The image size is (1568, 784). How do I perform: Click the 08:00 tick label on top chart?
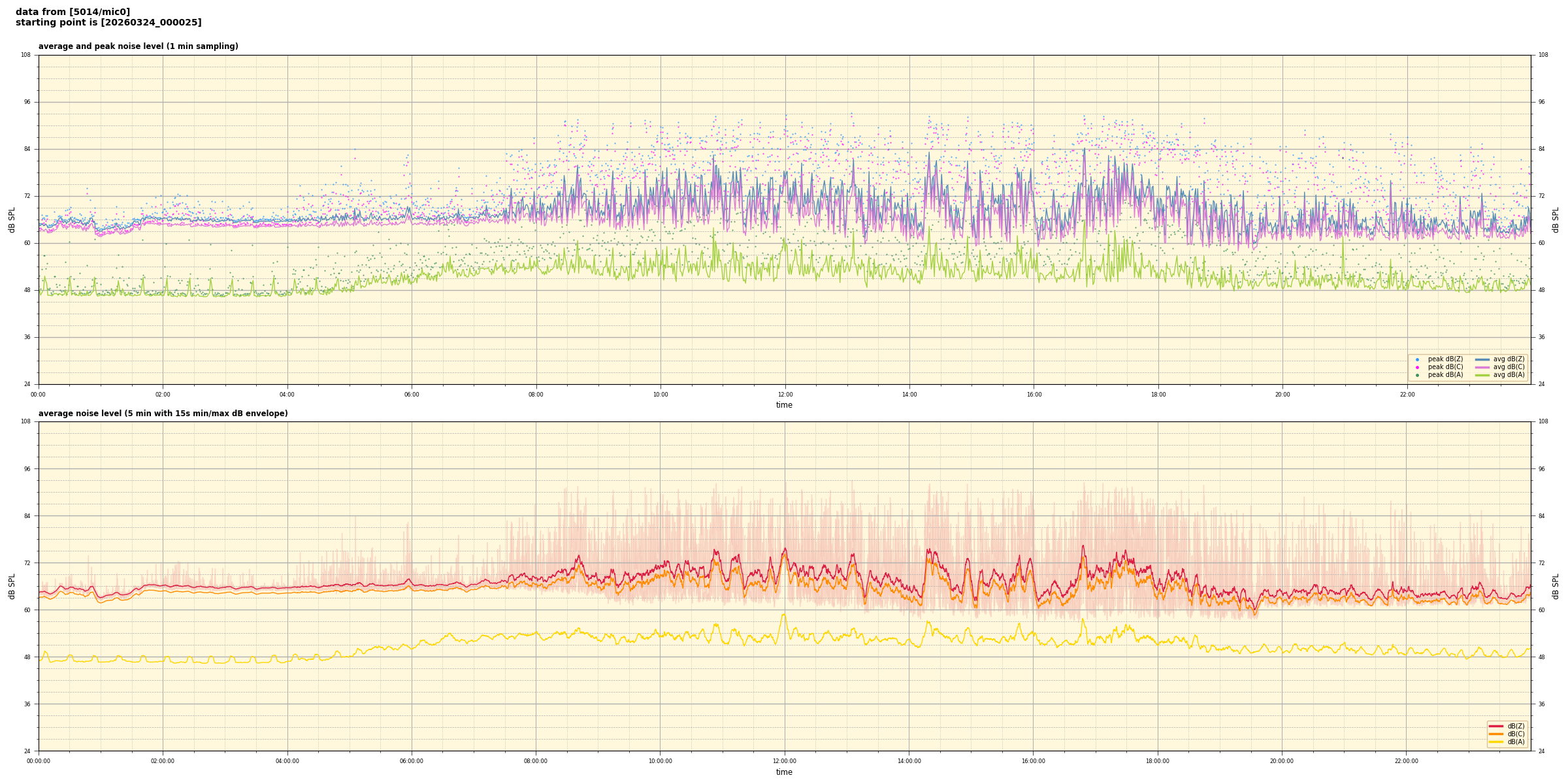point(536,395)
